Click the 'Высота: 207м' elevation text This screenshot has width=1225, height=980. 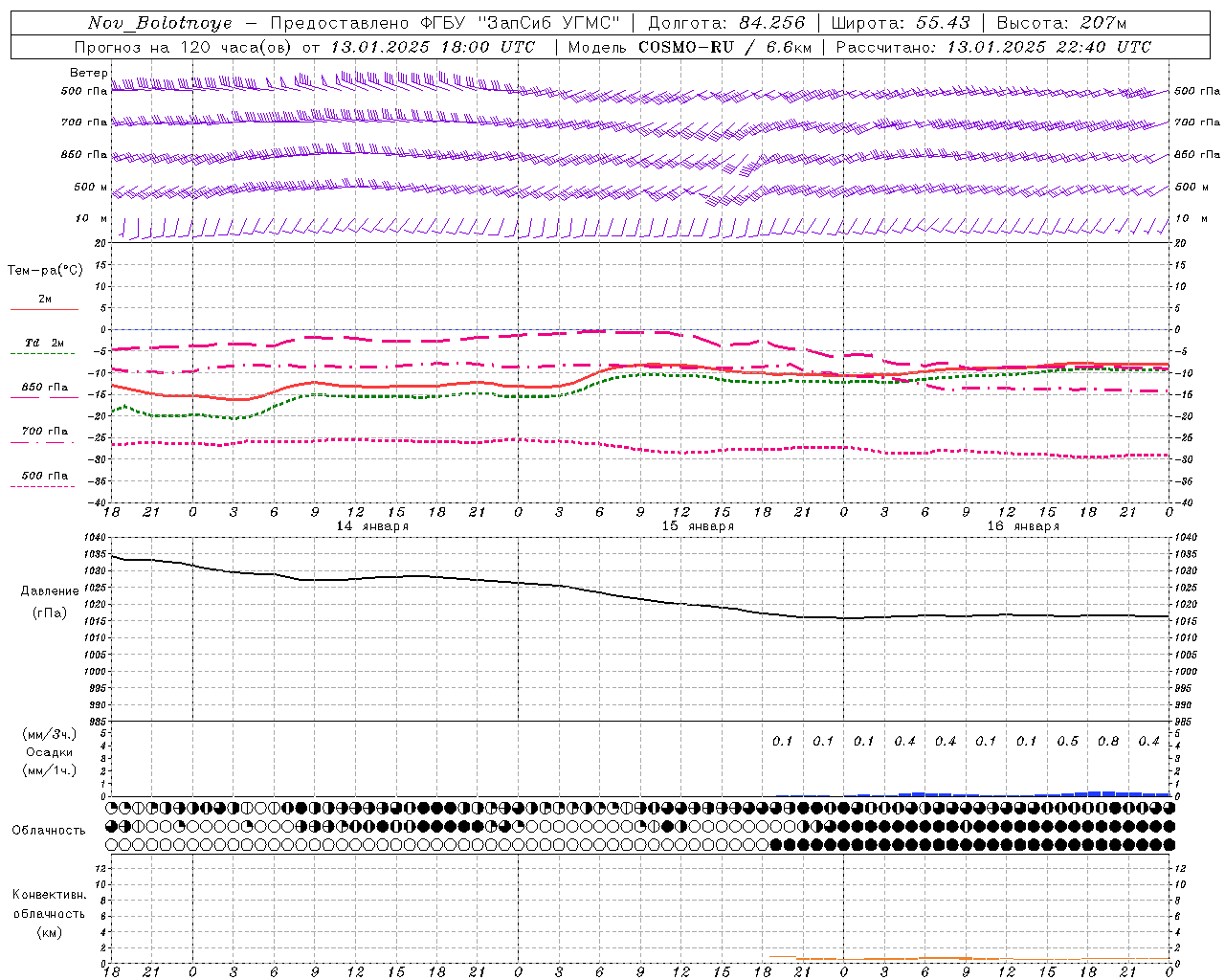(1061, 23)
